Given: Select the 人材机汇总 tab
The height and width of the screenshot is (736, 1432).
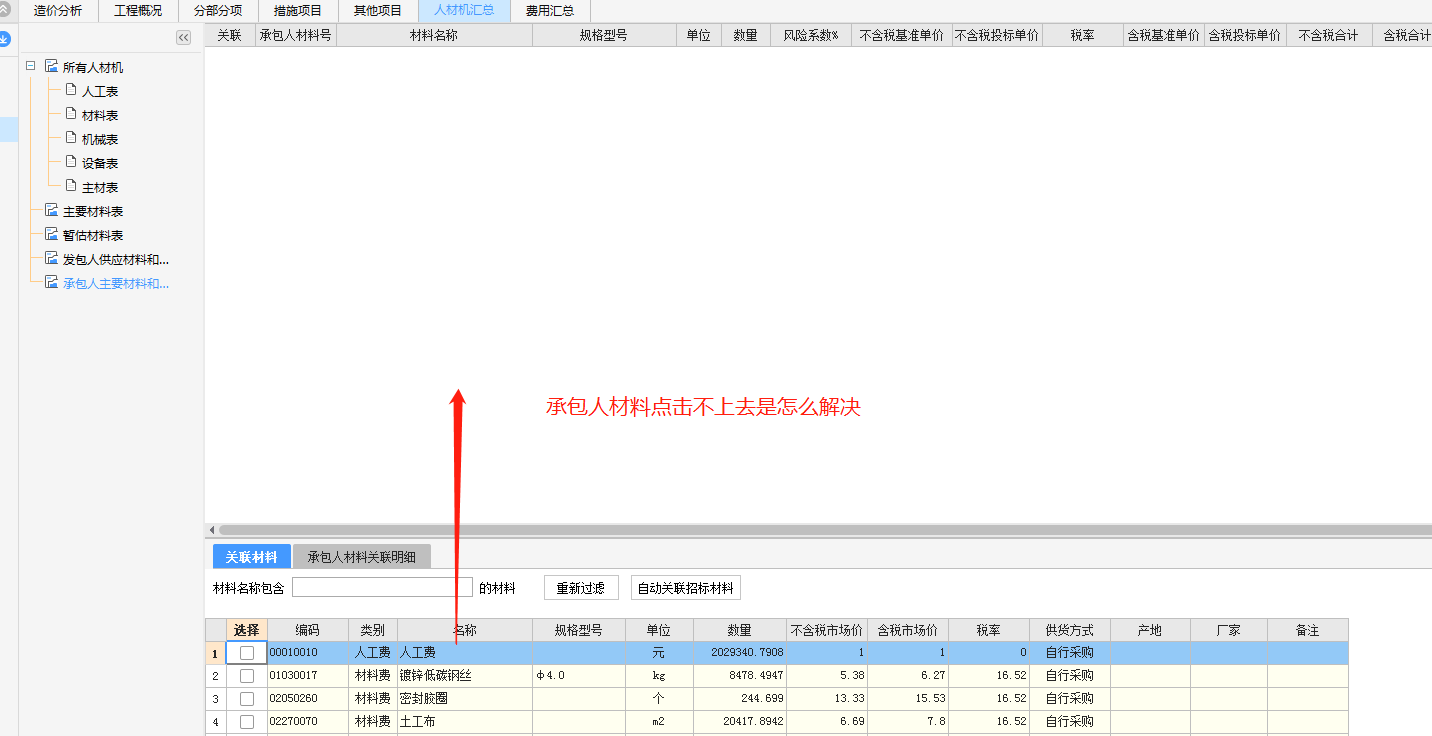Looking at the screenshot, I should pos(464,11).
